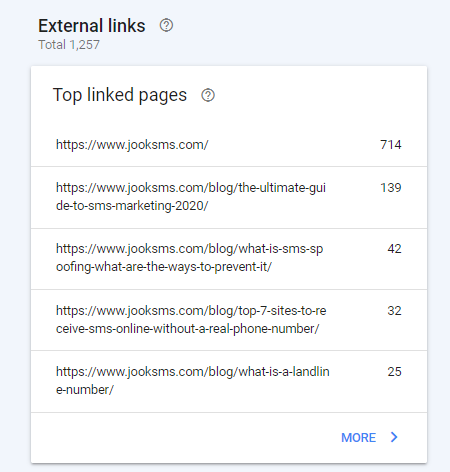Select the 1,257 total number
This screenshot has width=450, height=472.
click(84, 45)
